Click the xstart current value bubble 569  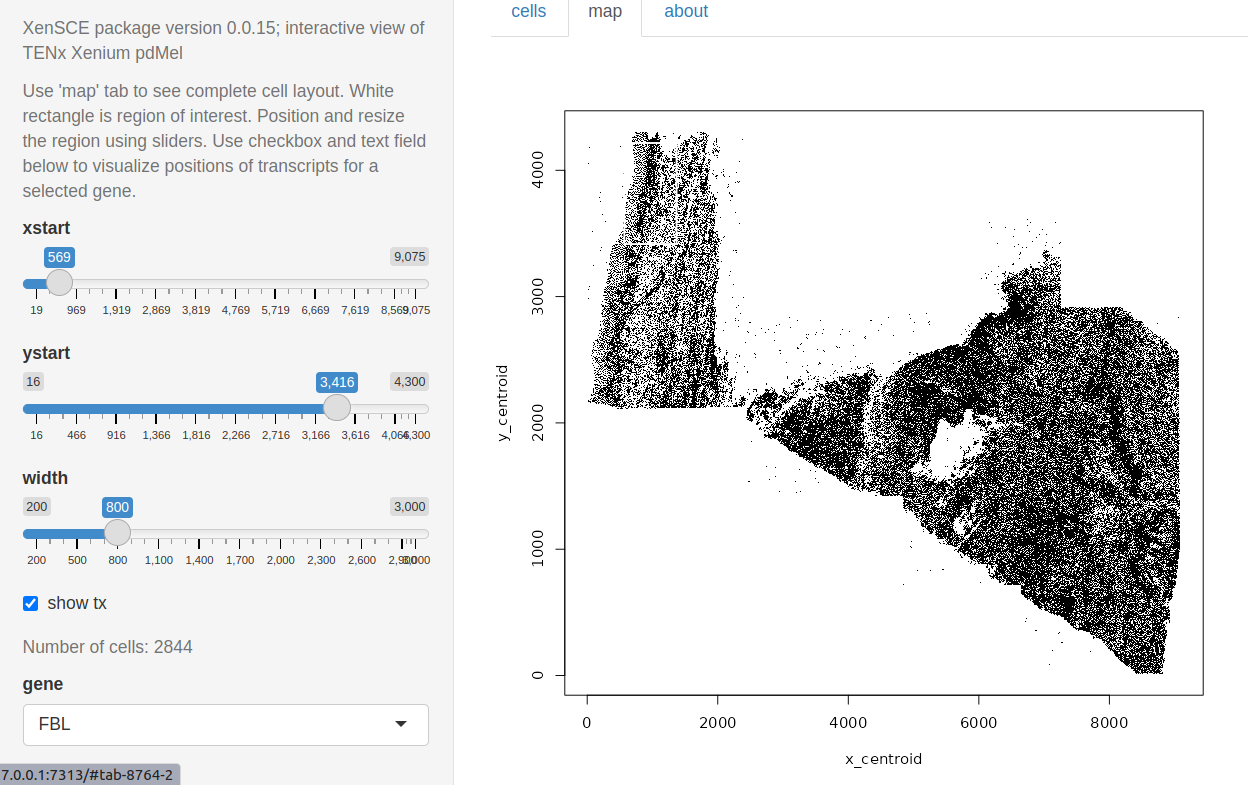coord(60,257)
